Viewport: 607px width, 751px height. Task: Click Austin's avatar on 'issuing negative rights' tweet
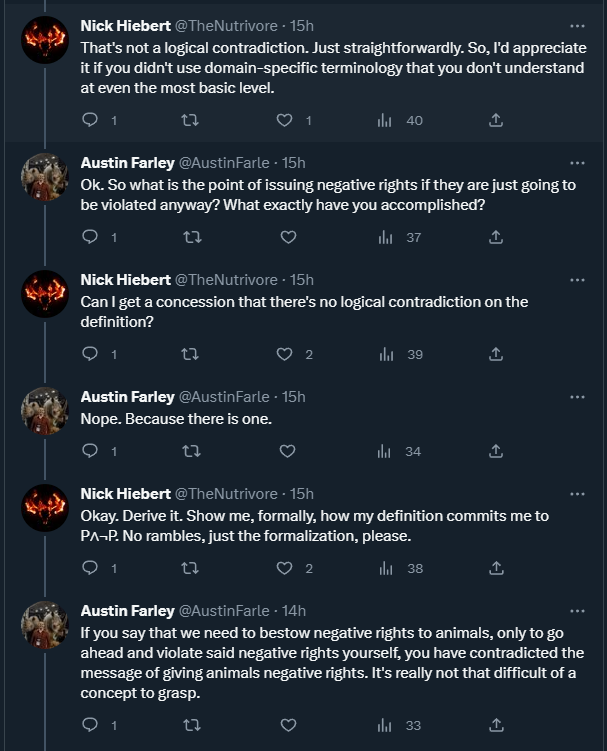coord(44,178)
